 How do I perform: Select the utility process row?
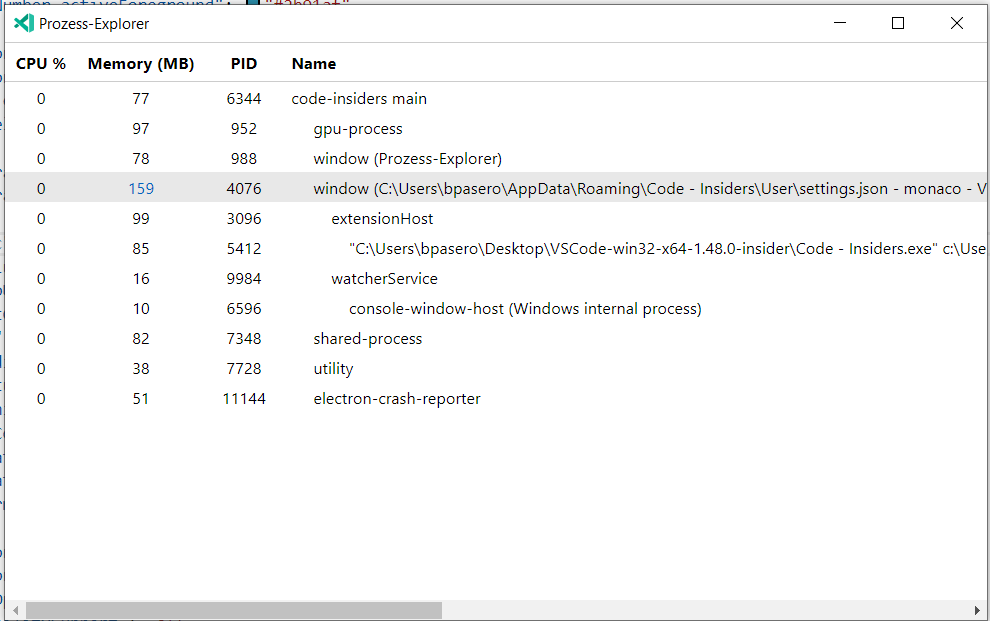tap(496, 369)
